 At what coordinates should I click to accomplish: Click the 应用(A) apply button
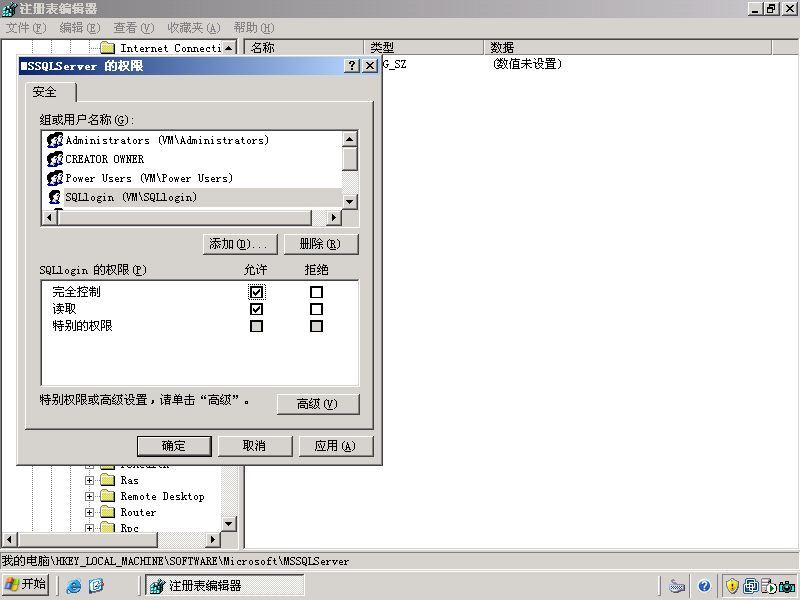(335, 446)
